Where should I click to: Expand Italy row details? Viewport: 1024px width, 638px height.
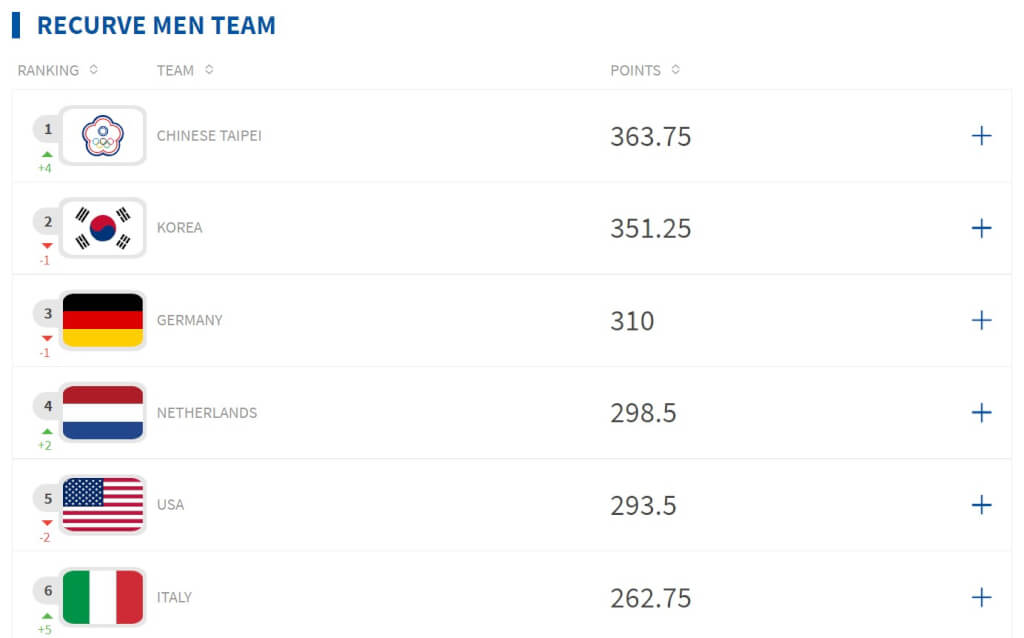coord(981,597)
